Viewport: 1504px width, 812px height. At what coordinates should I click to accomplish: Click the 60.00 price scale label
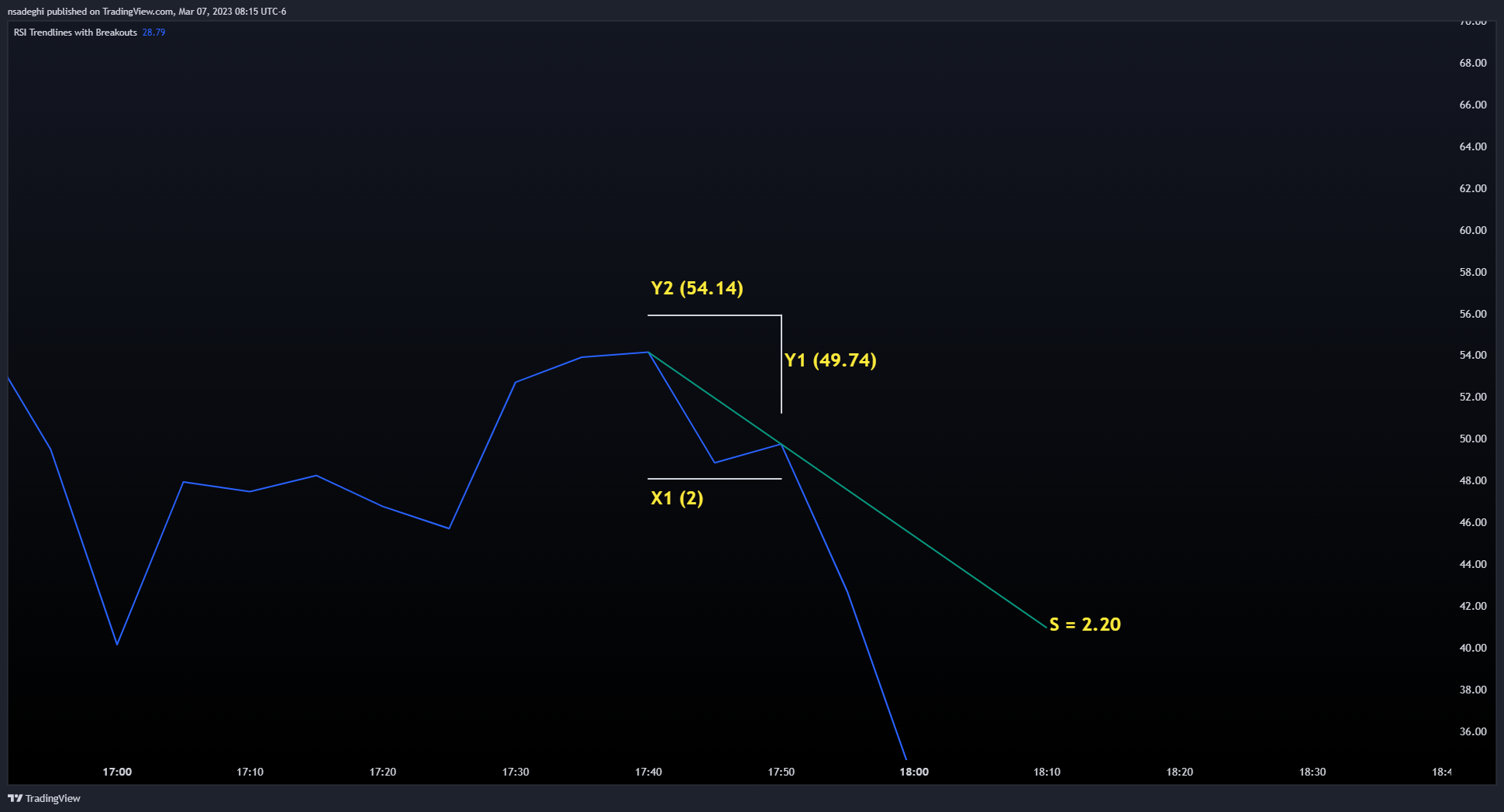(1473, 230)
